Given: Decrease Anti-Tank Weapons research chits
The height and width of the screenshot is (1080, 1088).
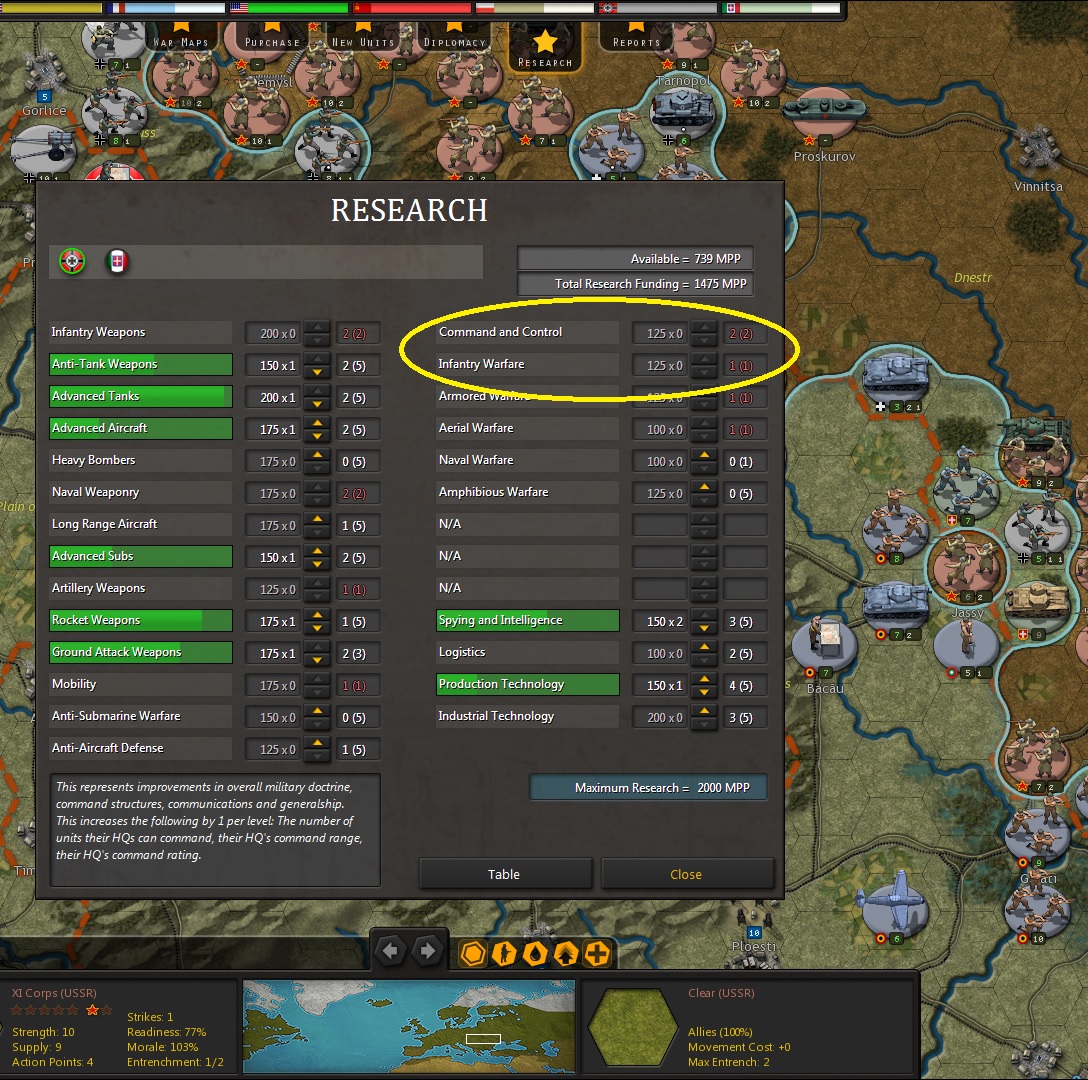Looking at the screenshot, I should 317,371.
